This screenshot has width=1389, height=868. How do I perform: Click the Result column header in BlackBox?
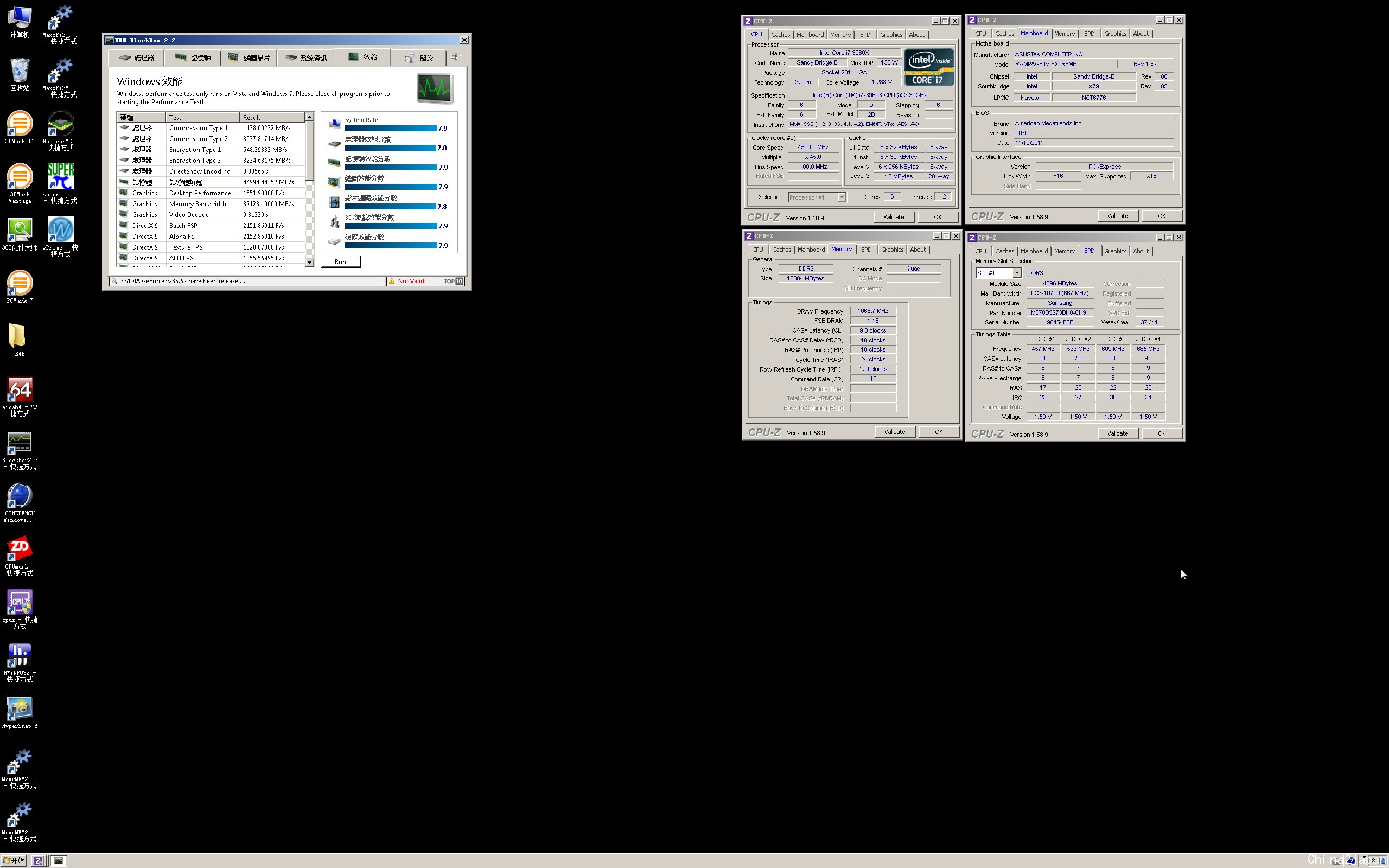[271, 118]
